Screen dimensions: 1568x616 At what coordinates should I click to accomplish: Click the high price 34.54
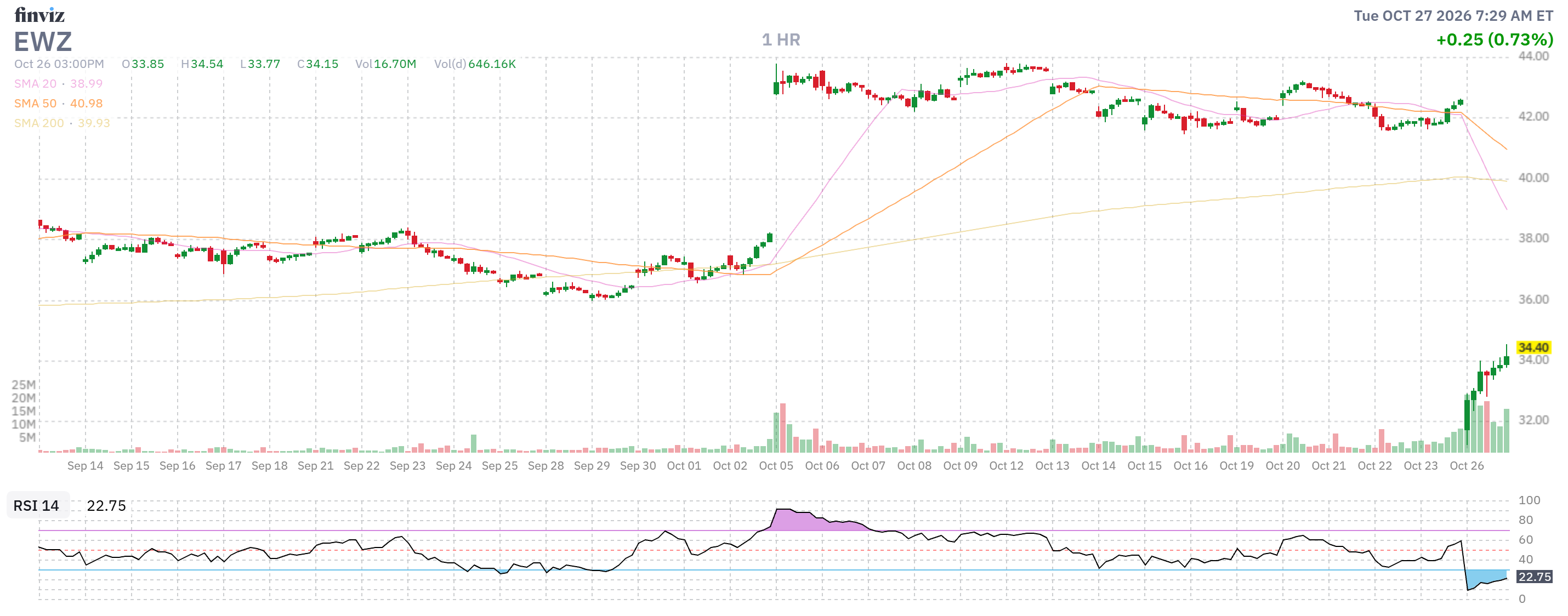(x=207, y=64)
